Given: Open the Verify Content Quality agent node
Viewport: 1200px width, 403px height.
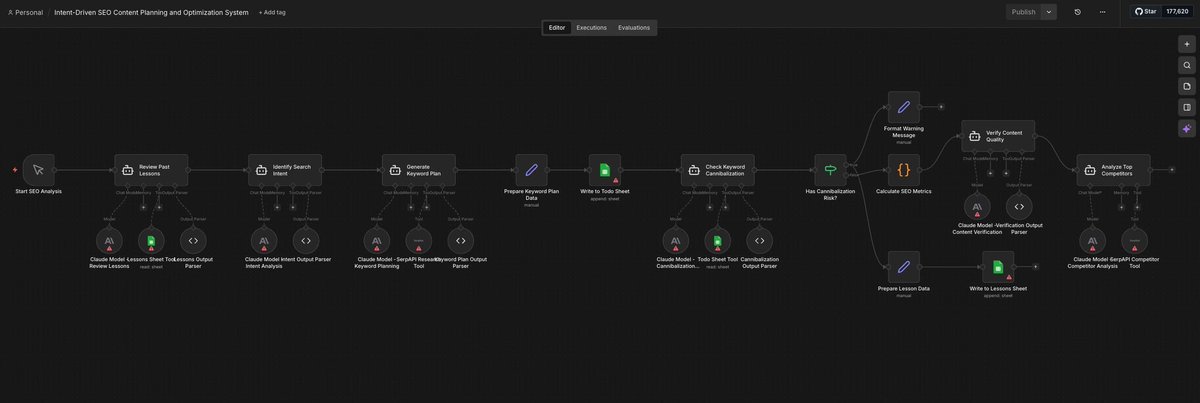Looking at the screenshot, I should tap(998, 136).
